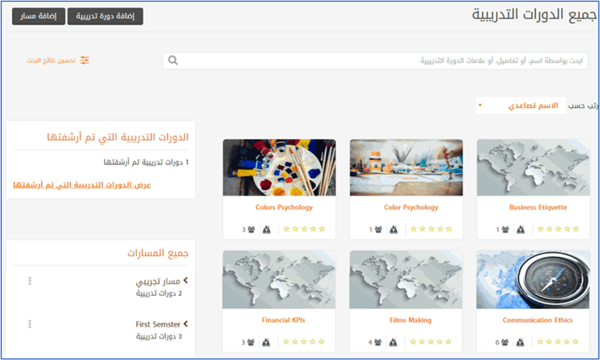Open three-dot menu for مسار تجريبي path
Image resolution: width=600 pixels, height=360 pixels.
[x=30, y=281]
